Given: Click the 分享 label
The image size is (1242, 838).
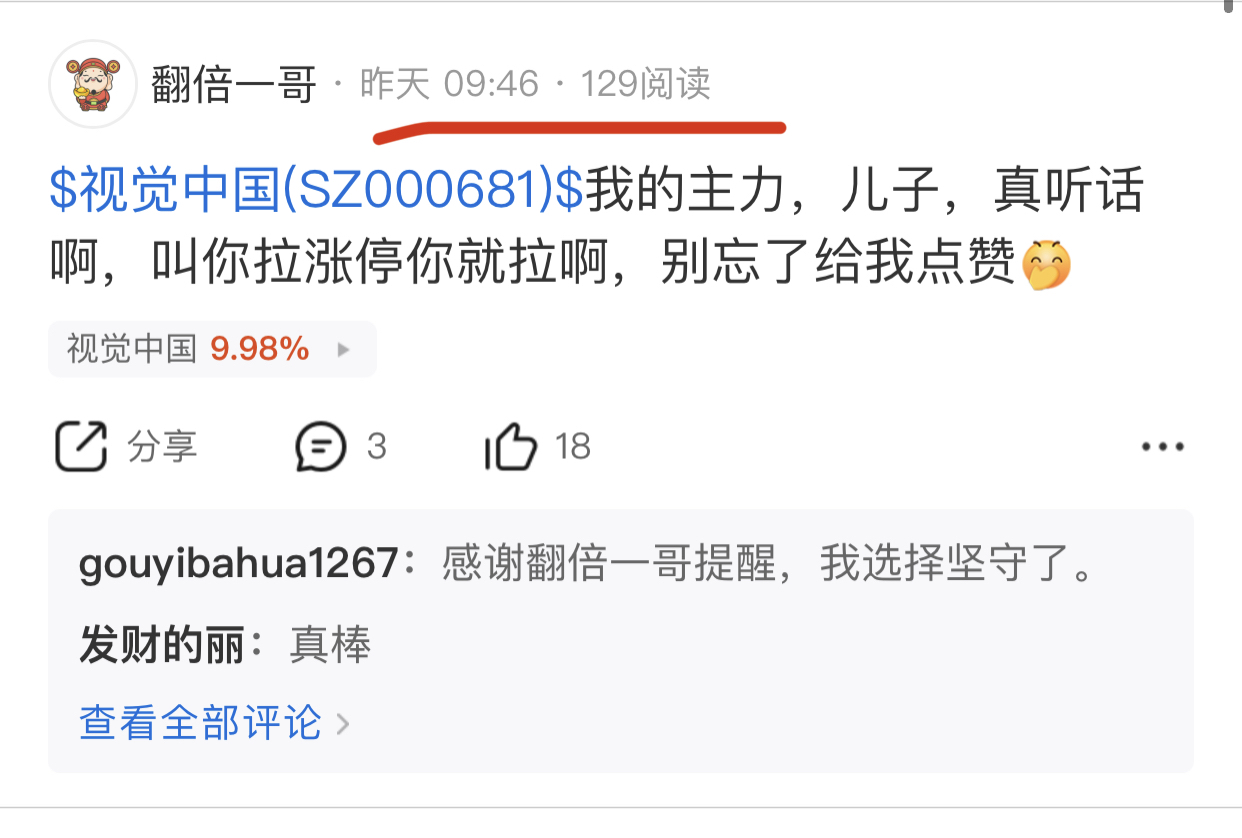Looking at the screenshot, I should tap(162, 446).
